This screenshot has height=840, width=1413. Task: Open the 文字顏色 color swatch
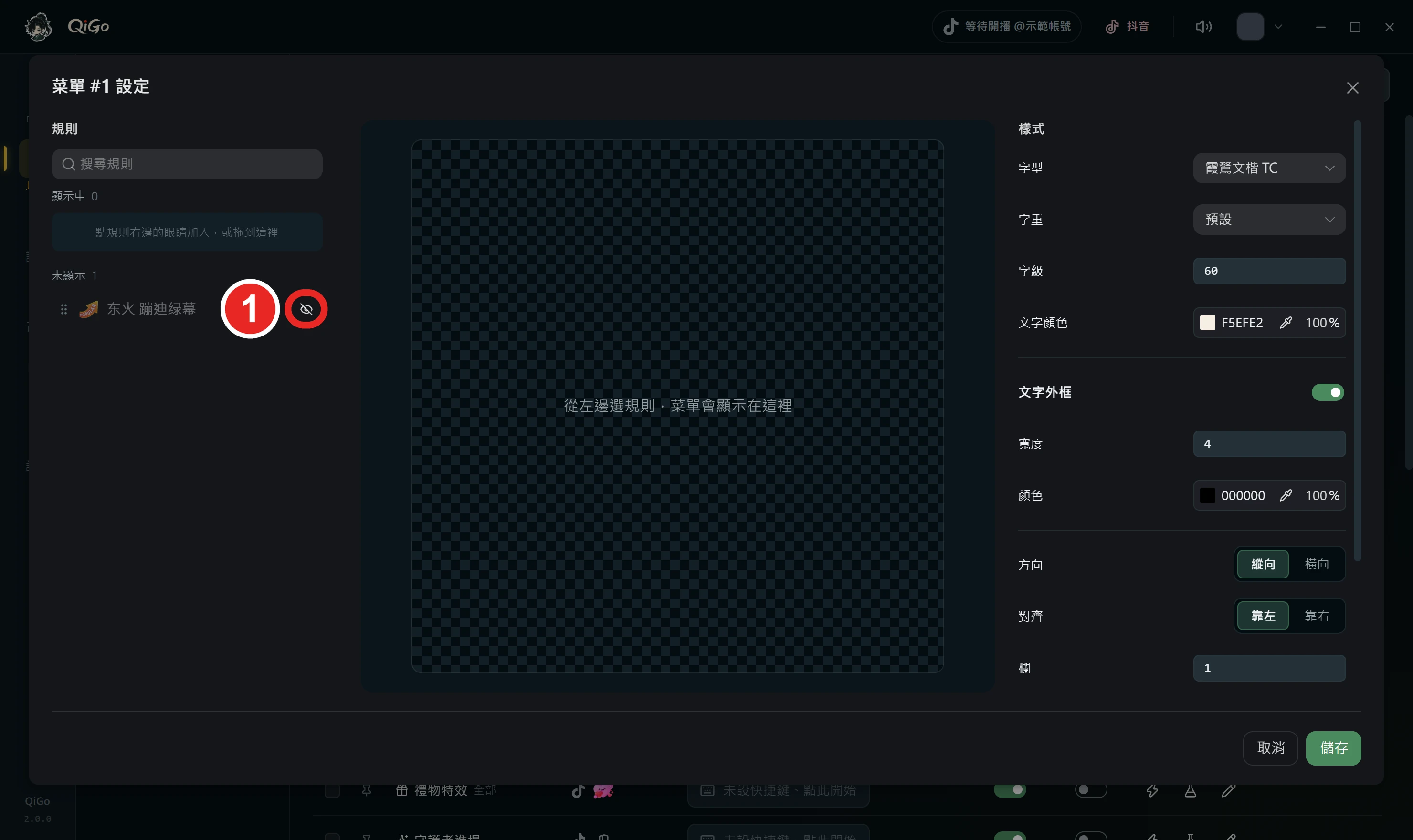[1208, 323]
